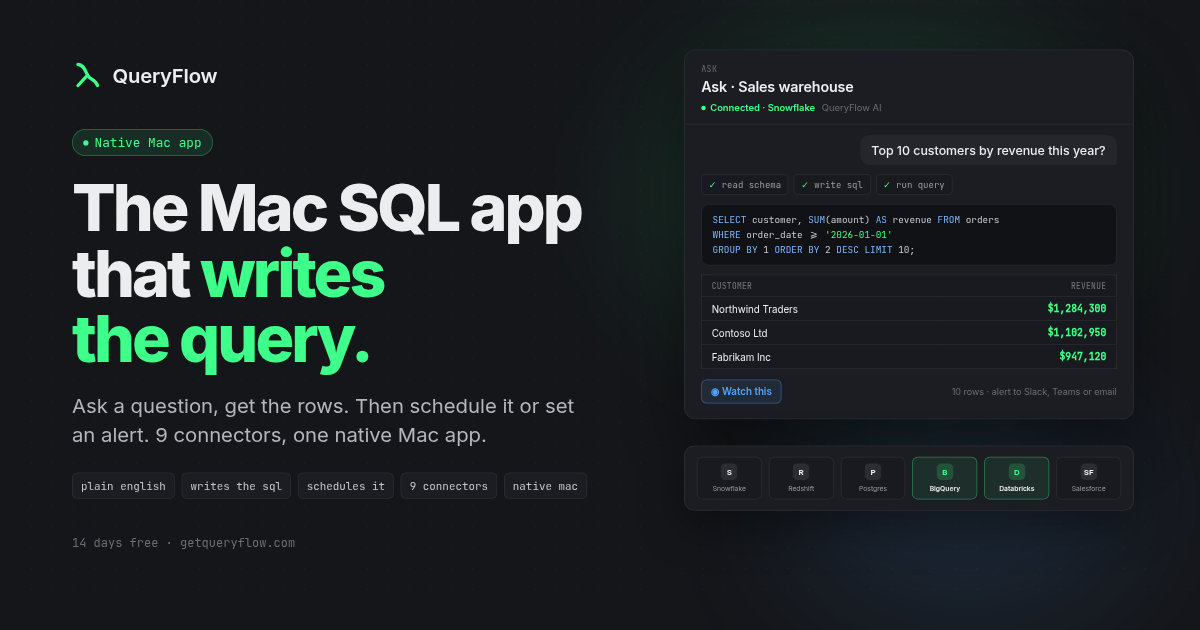Open the Salesforce connector card
This screenshot has height=630, width=1200.
coord(1089,478)
